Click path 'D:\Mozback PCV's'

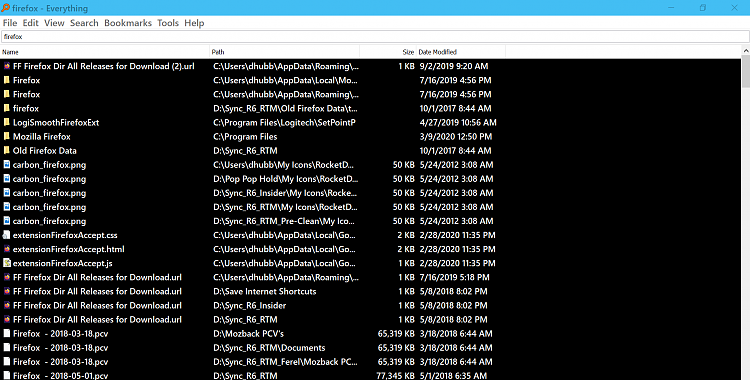248,334
